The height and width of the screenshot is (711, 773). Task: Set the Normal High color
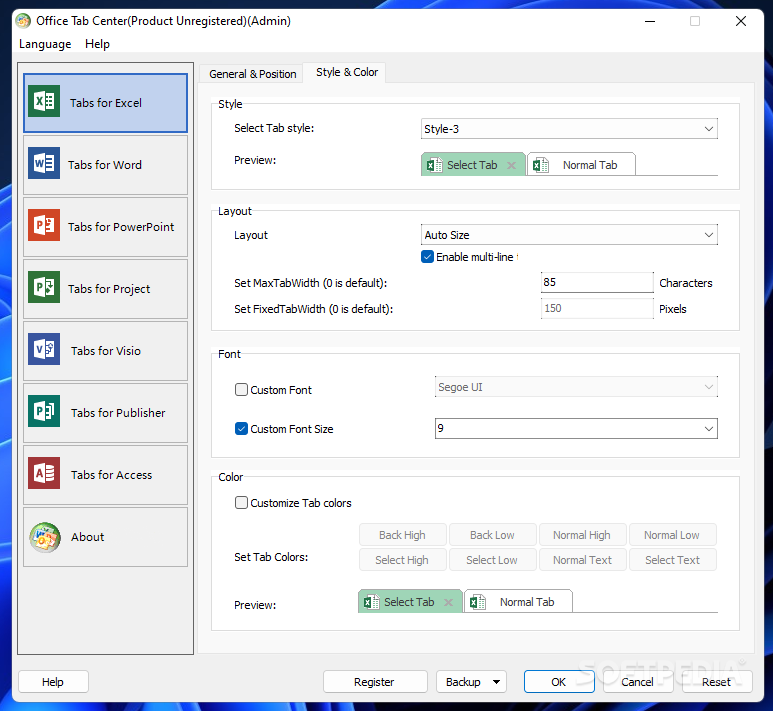[x=583, y=534]
